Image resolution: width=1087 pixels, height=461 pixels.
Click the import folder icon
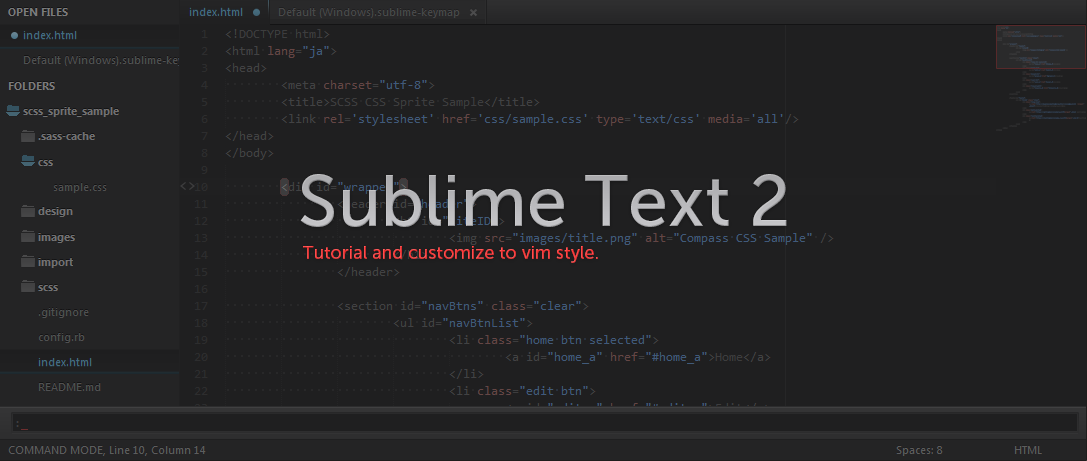pos(28,261)
